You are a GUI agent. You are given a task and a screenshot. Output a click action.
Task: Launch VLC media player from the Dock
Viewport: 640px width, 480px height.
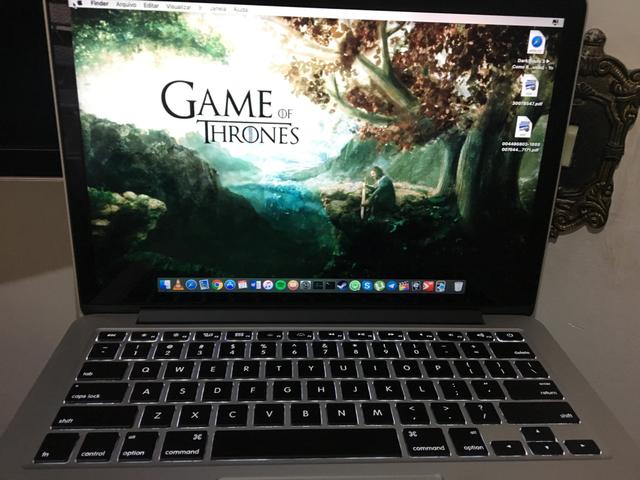click(x=178, y=285)
